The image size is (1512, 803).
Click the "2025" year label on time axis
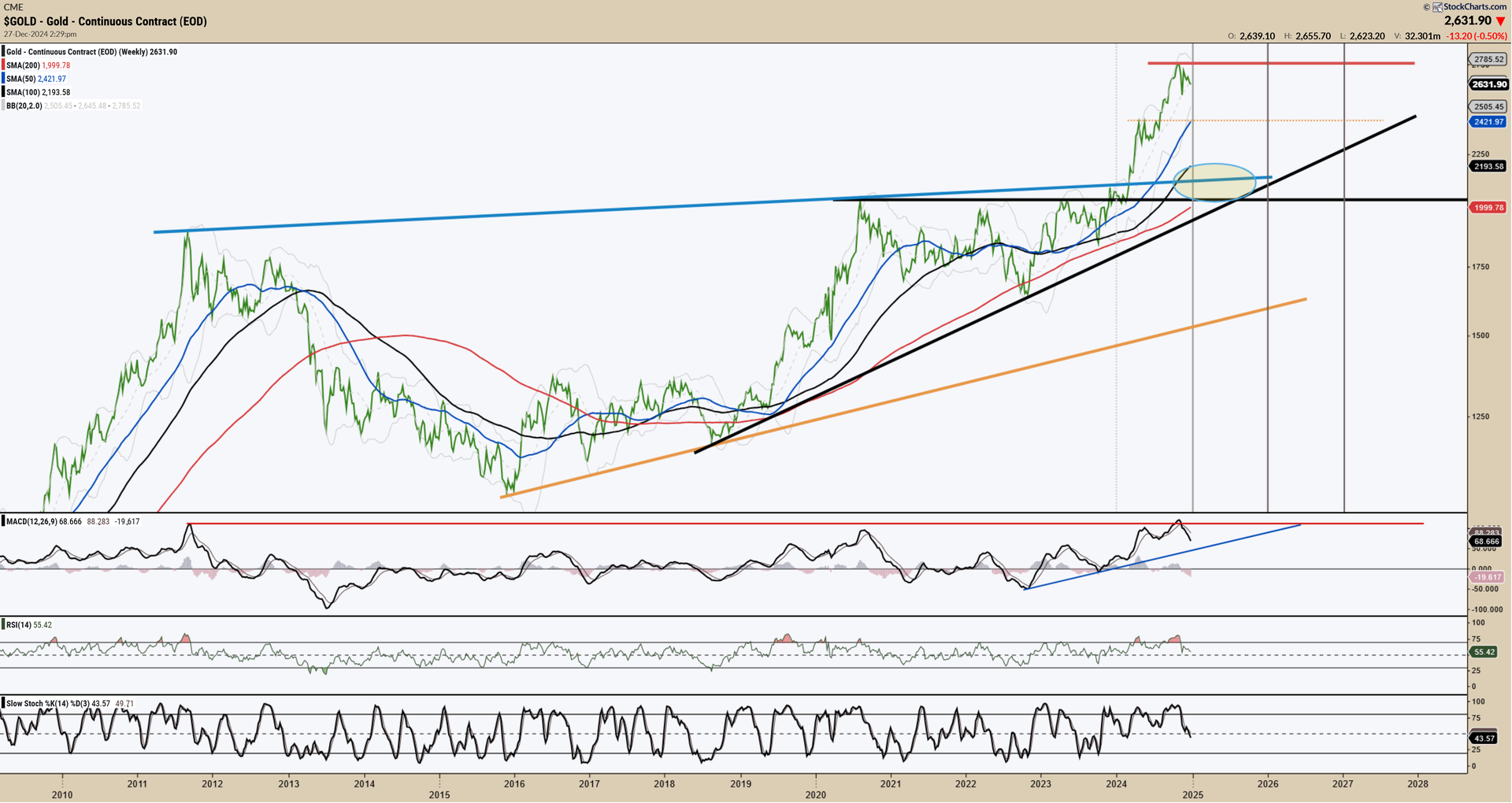pos(1193,795)
